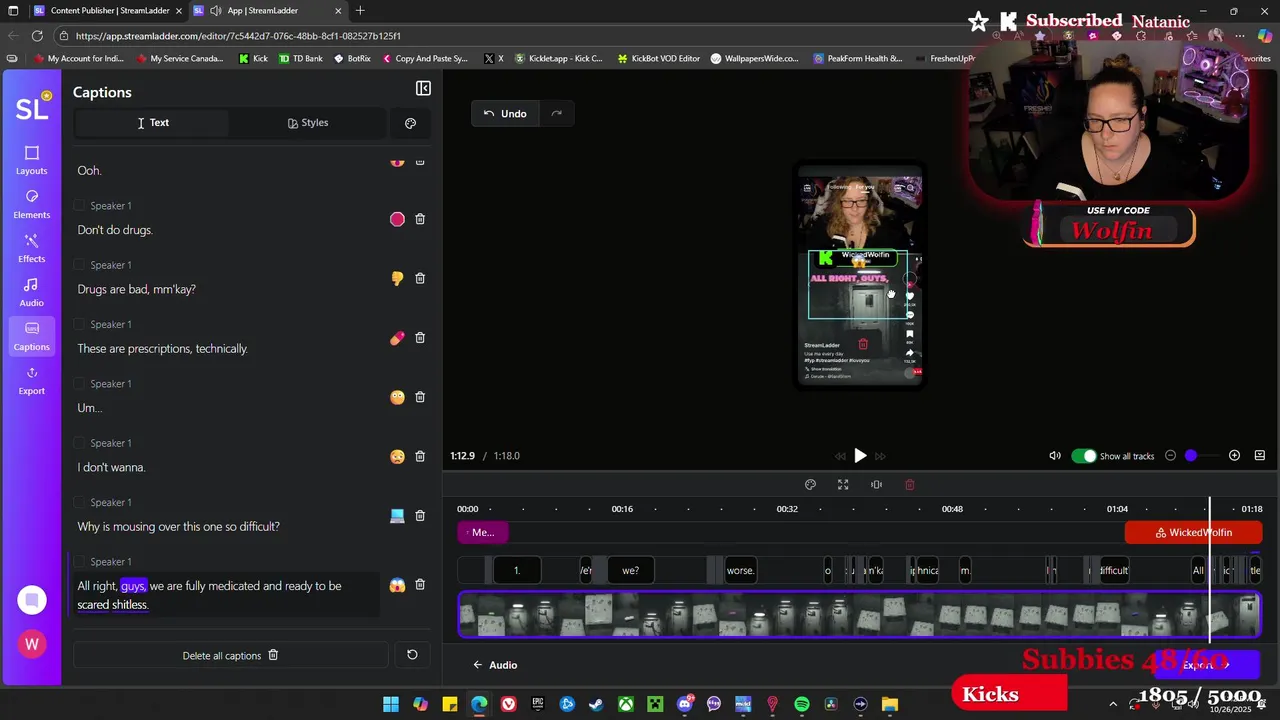The height and width of the screenshot is (720, 1280).
Task: Select the WickedWolfin clip on timeline
Action: pos(1193,533)
